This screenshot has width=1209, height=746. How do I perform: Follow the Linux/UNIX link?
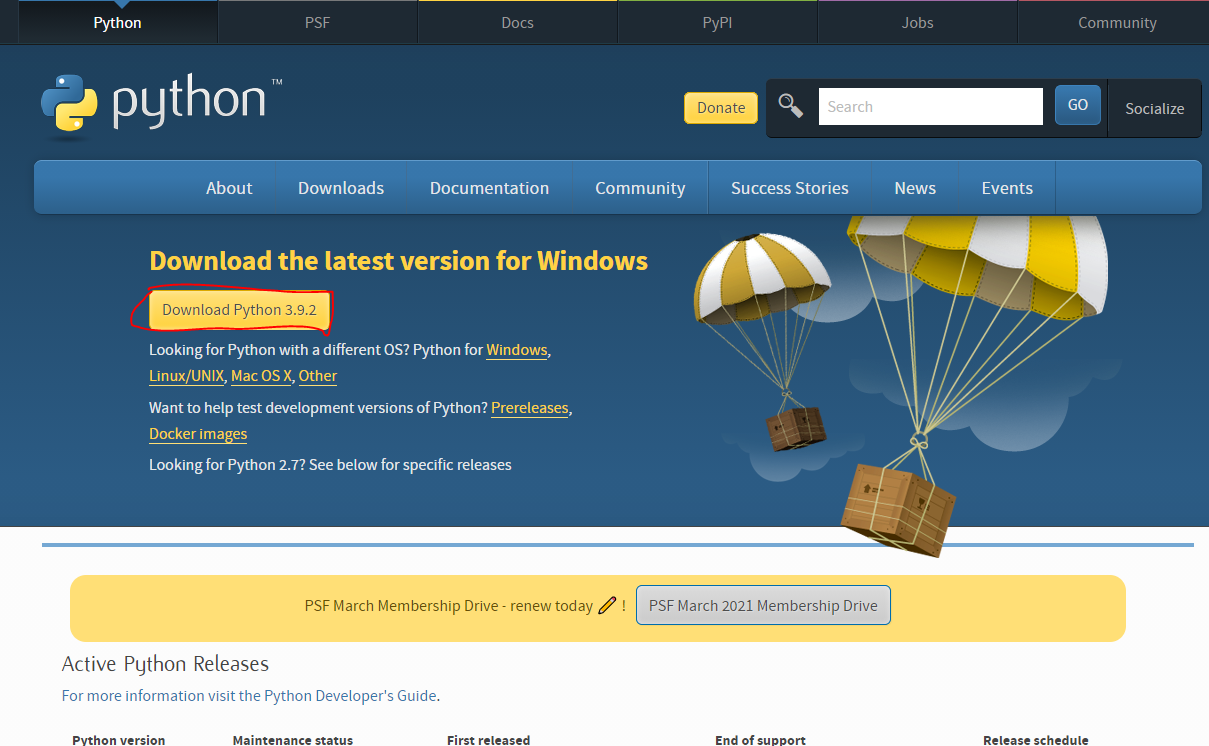coord(186,376)
